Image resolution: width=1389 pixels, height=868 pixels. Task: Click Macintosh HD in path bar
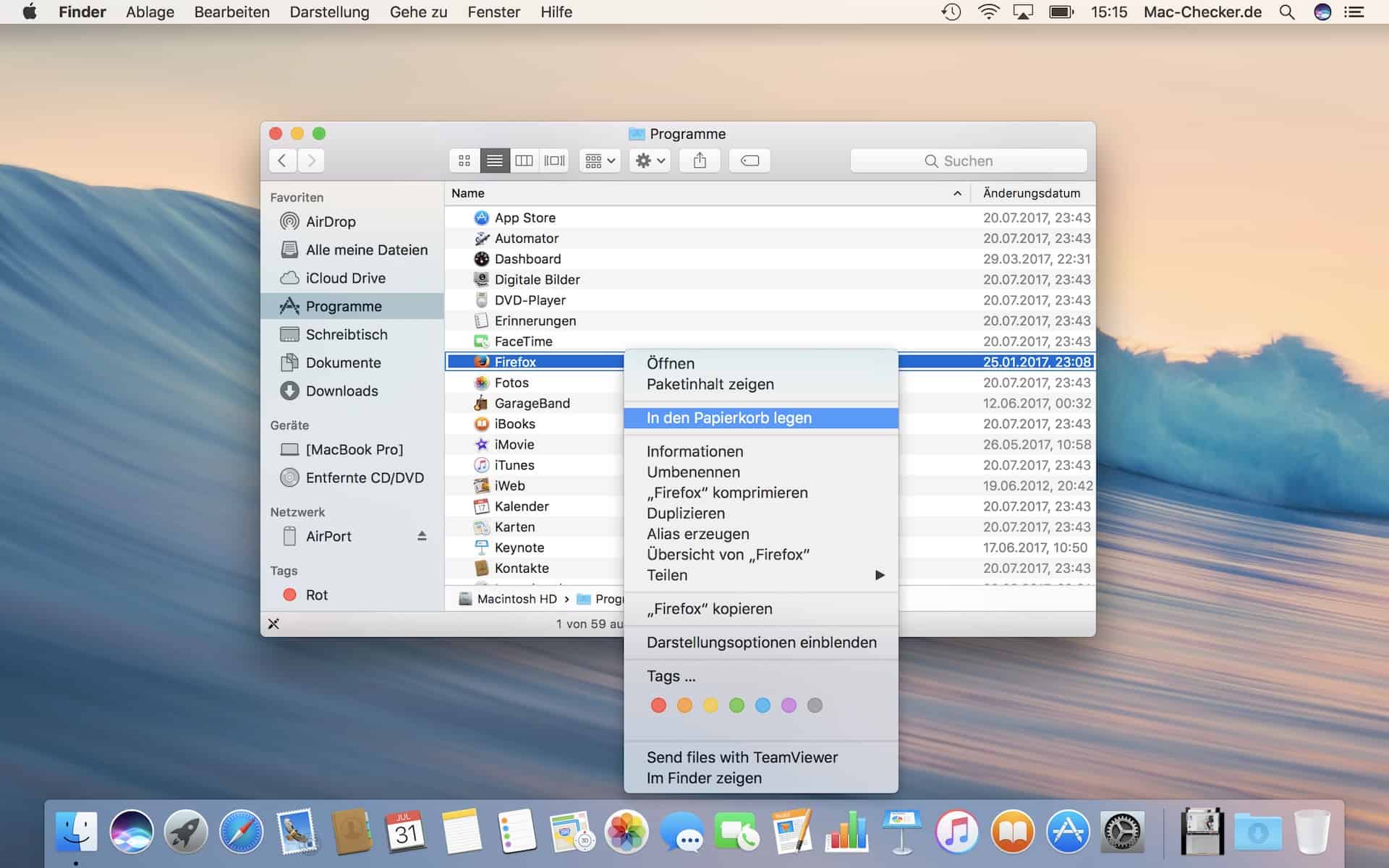509,599
